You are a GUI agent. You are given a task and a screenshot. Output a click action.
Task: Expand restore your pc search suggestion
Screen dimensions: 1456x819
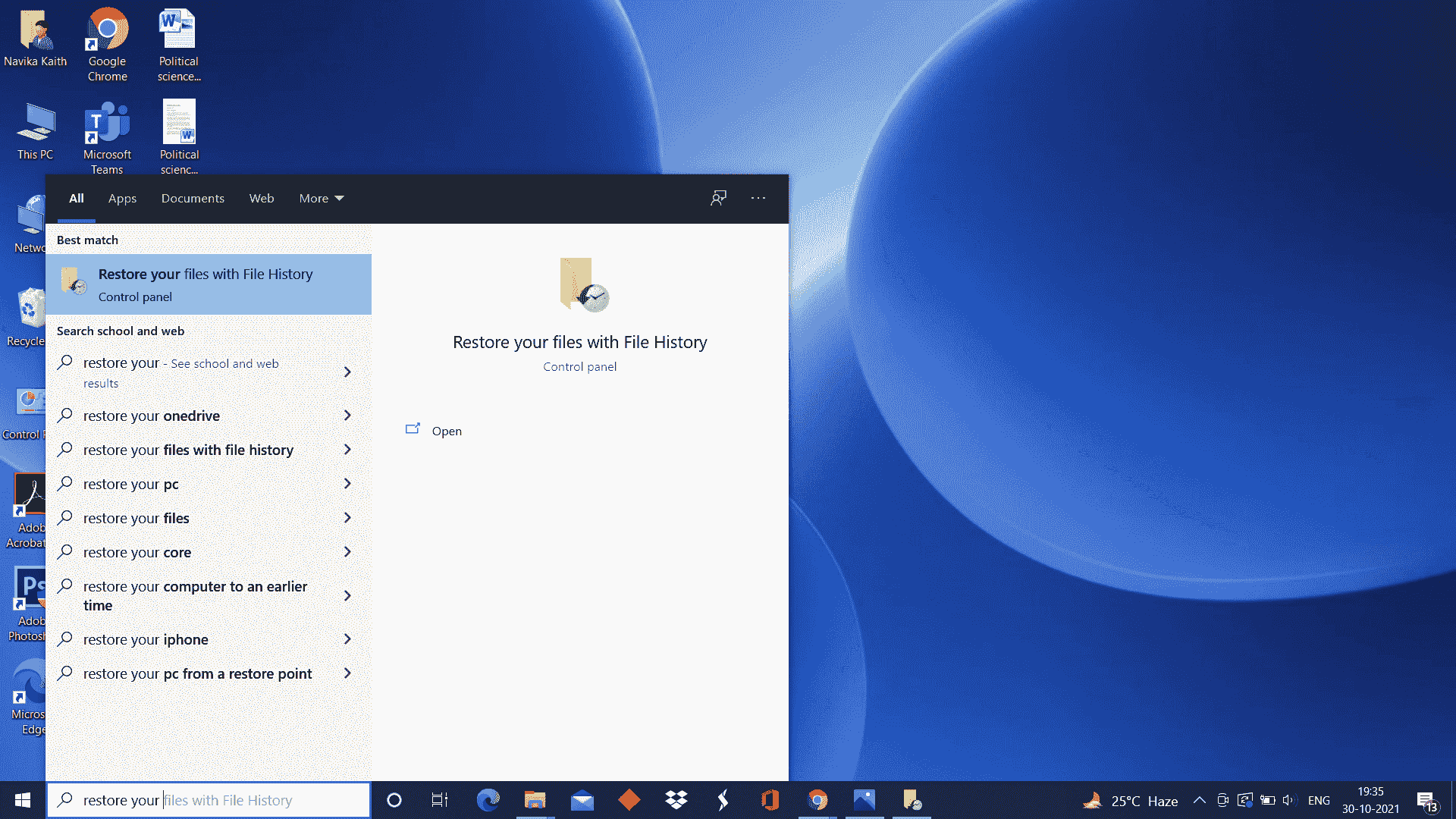[x=347, y=484]
